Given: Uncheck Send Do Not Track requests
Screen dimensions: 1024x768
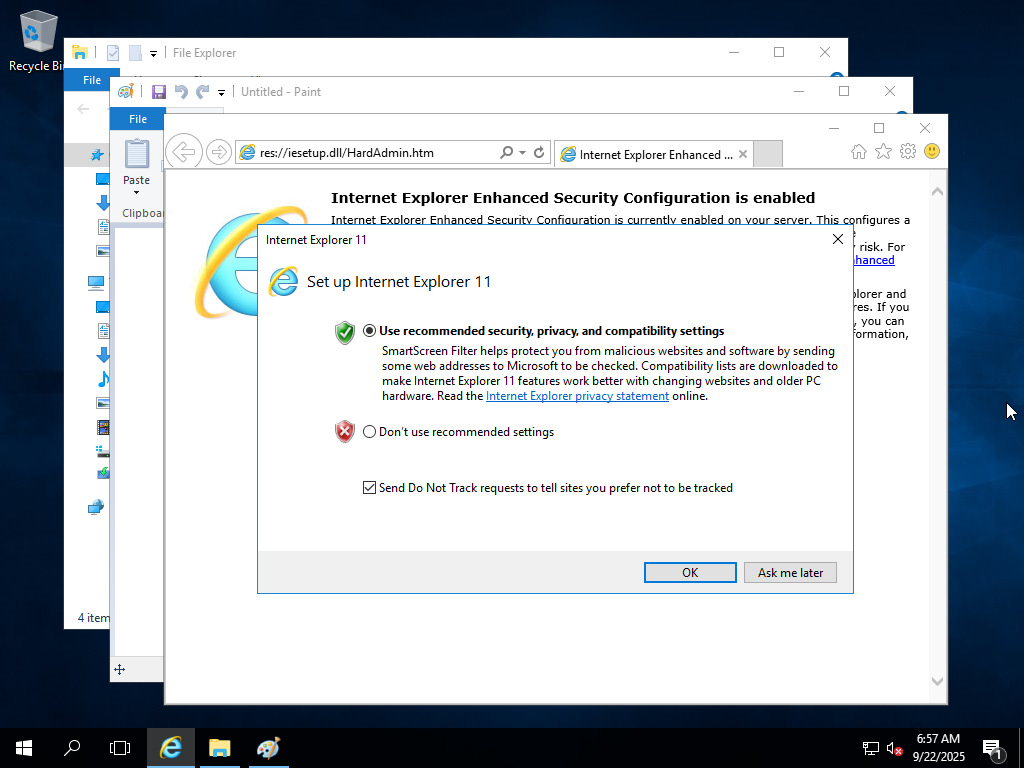Looking at the screenshot, I should [x=370, y=488].
